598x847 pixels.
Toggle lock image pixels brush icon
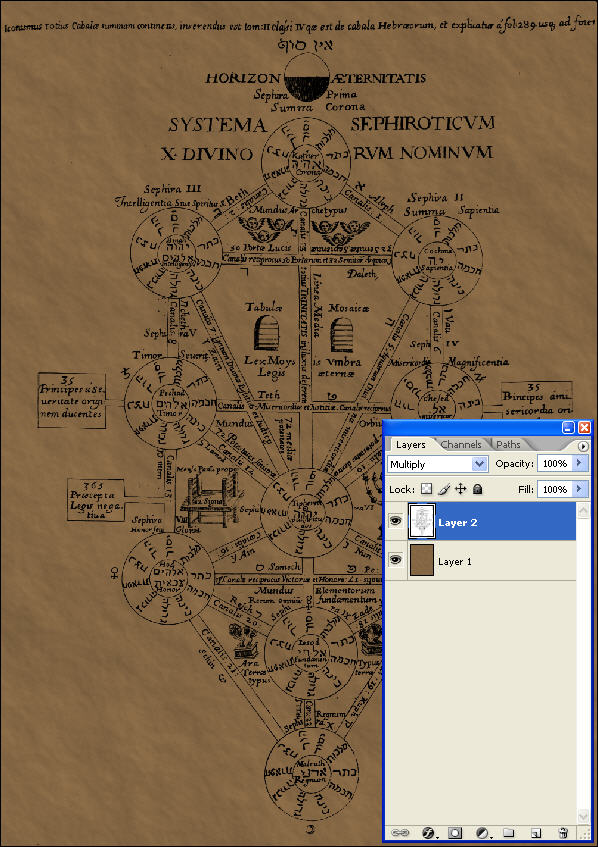(x=444, y=489)
